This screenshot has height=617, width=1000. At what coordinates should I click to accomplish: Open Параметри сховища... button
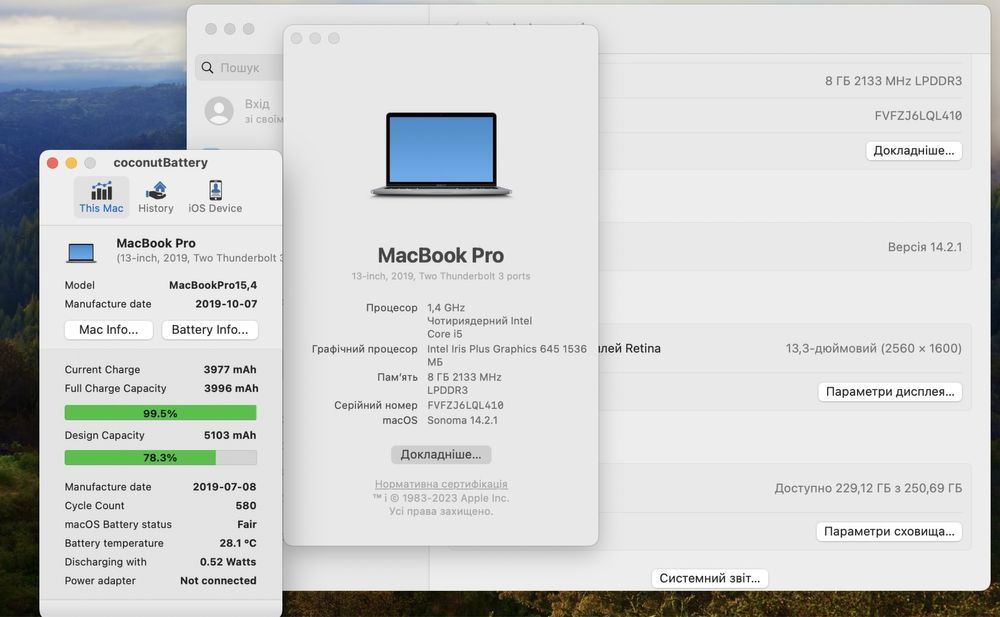tap(889, 532)
